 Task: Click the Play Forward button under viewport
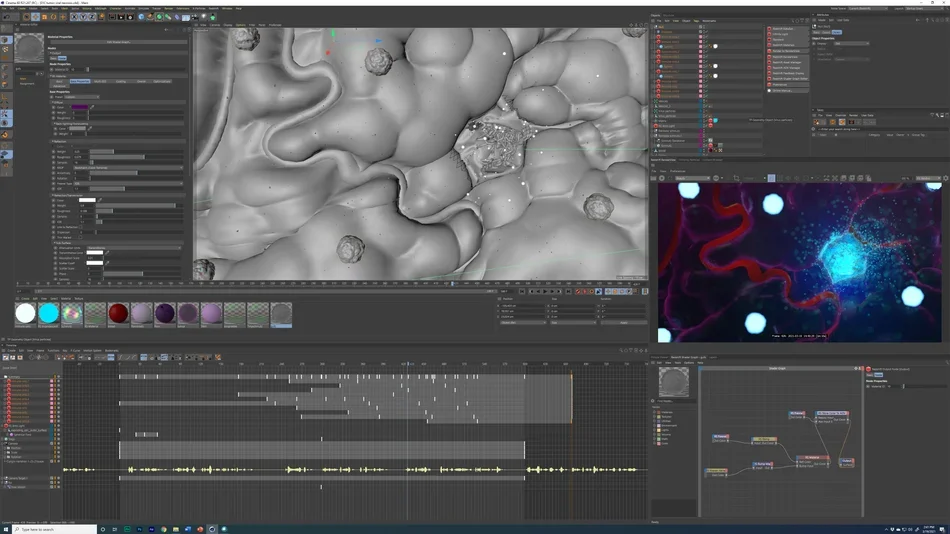coord(545,292)
